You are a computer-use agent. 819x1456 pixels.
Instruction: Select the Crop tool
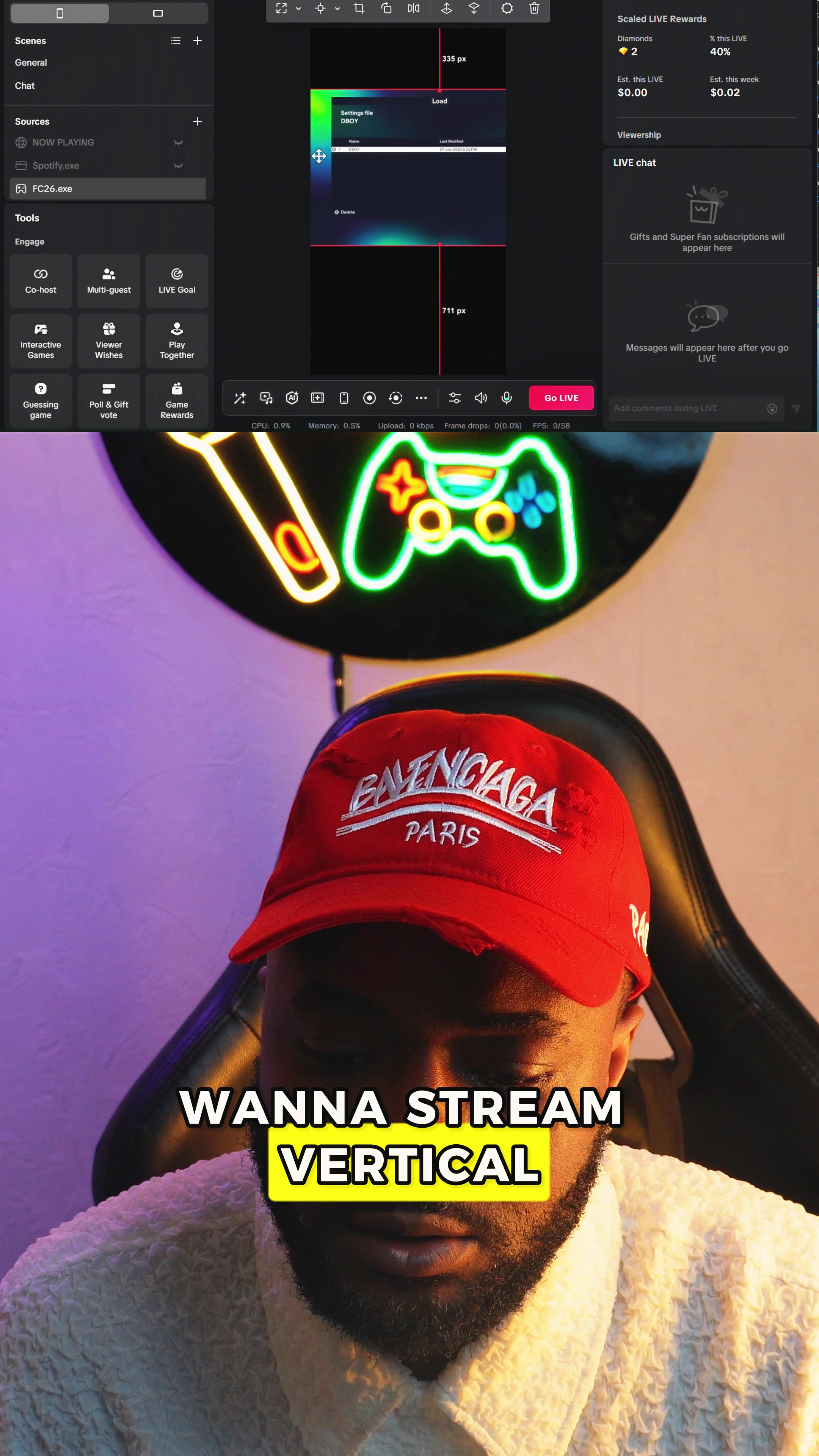359,8
